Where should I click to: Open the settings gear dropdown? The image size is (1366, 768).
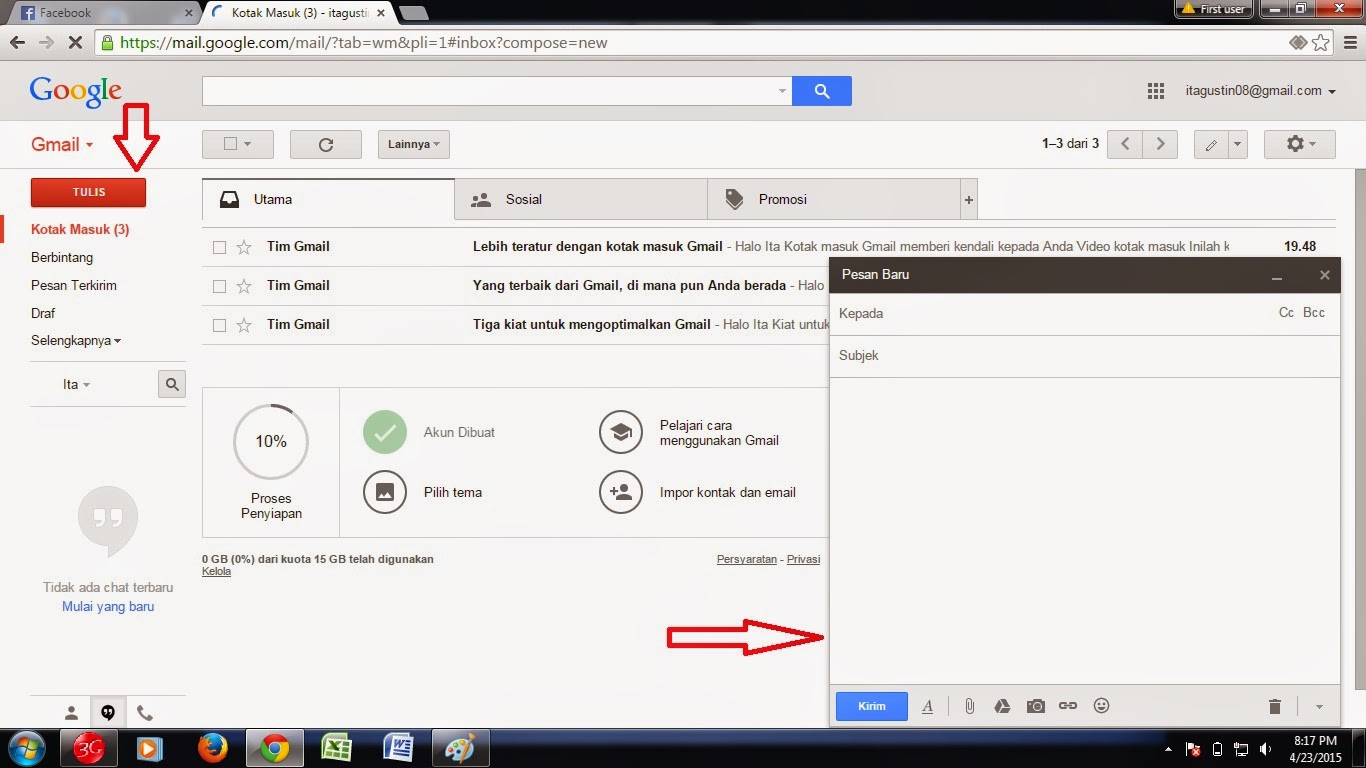tap(1299, 144)
